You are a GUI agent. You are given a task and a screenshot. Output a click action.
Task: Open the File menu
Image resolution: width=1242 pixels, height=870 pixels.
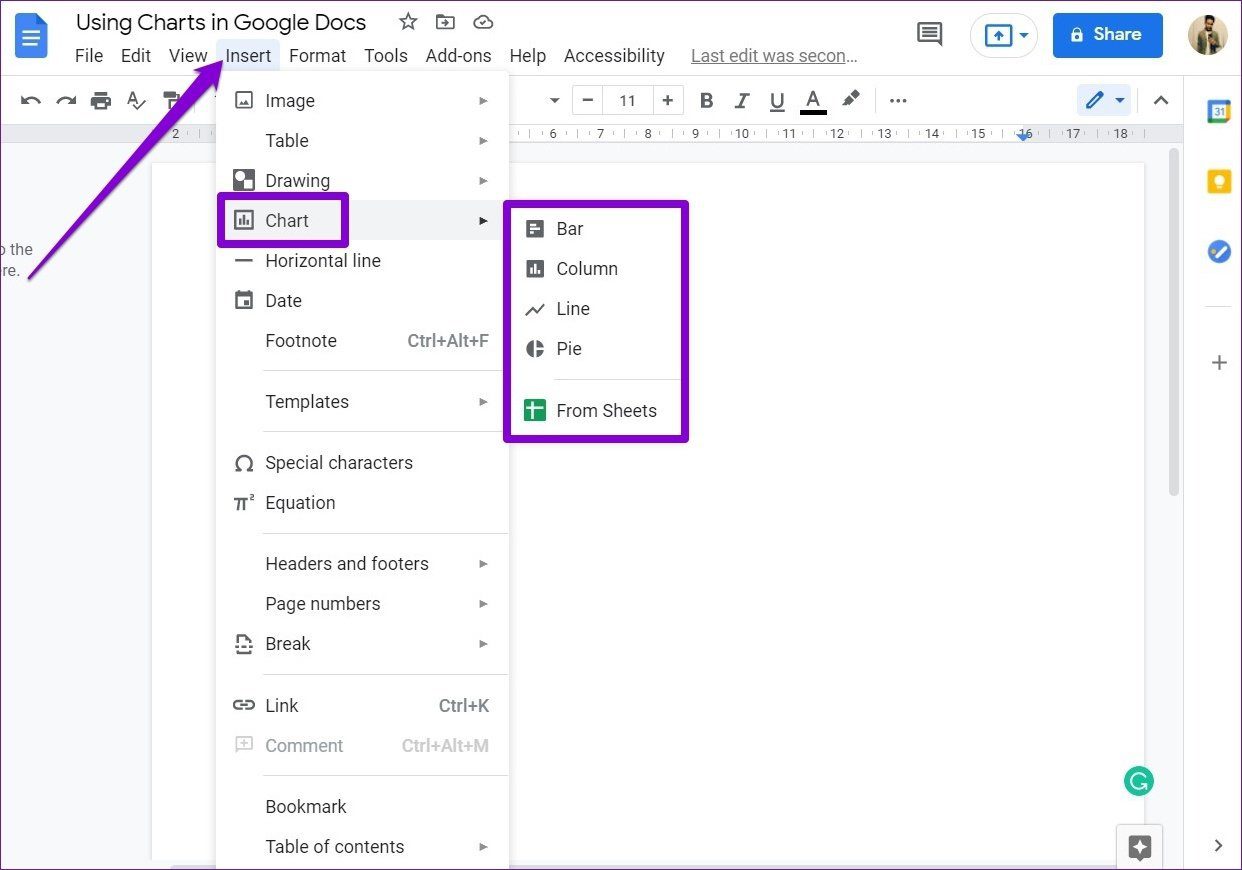[x=89, y=56]
